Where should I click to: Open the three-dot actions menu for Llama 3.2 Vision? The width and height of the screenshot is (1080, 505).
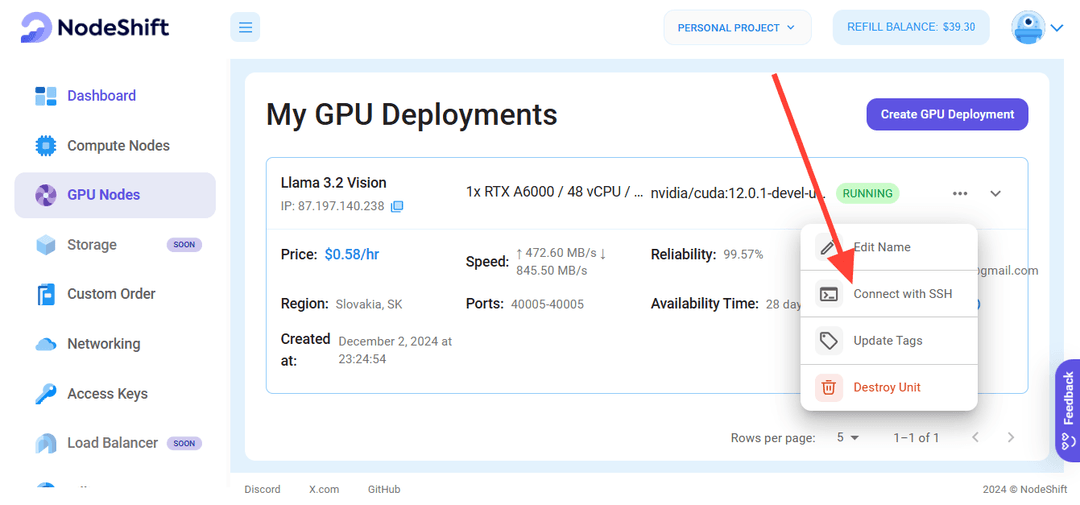(x=959, y=194)
